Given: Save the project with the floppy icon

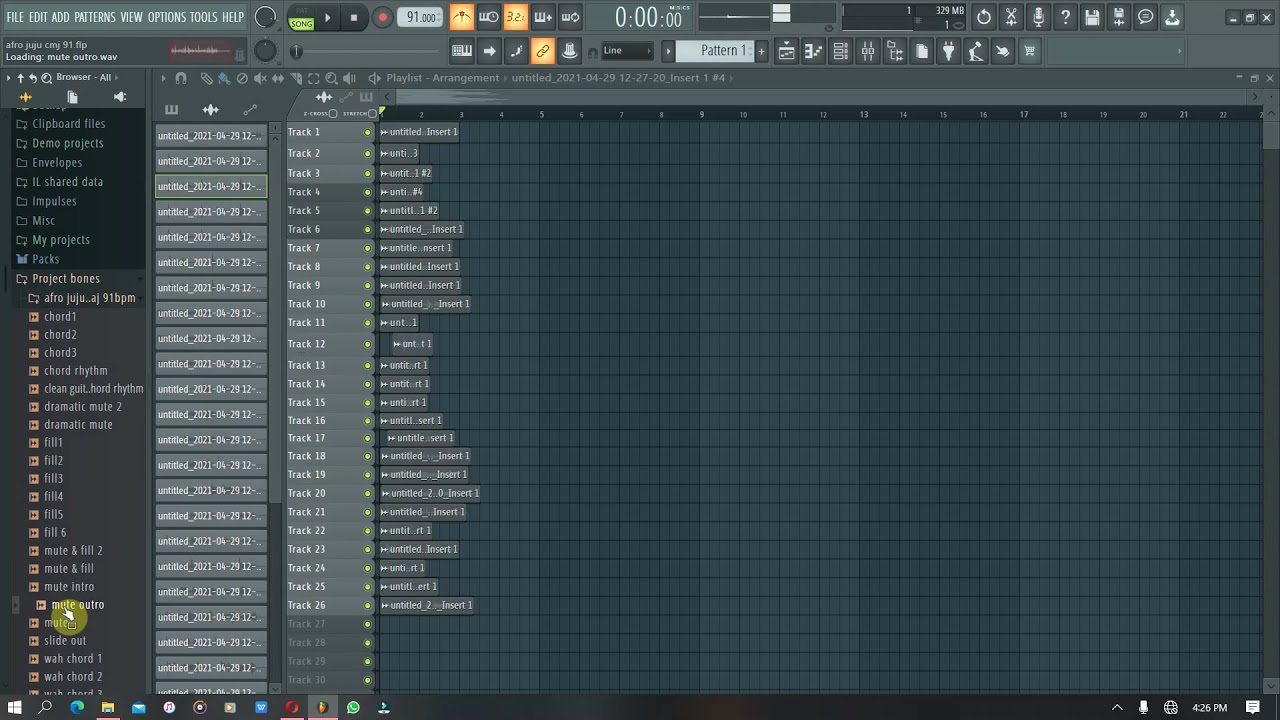Looking at the screenshot, I should coord(1092,17).
